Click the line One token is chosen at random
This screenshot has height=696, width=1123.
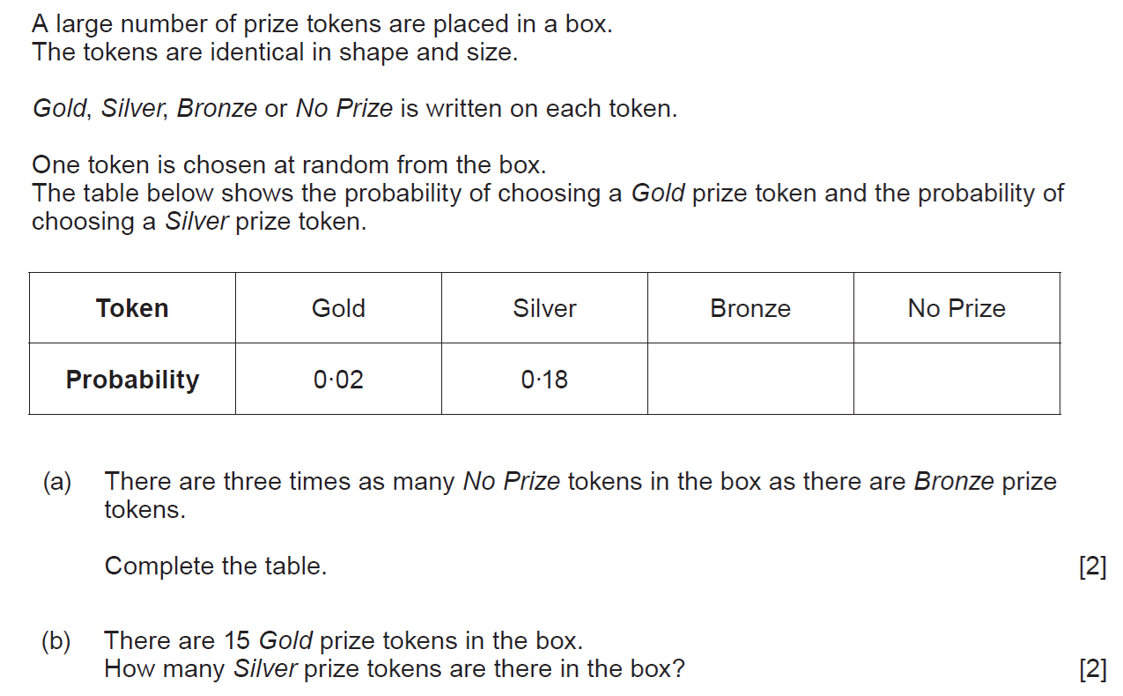pyautogui.click(x=289, y=165)
